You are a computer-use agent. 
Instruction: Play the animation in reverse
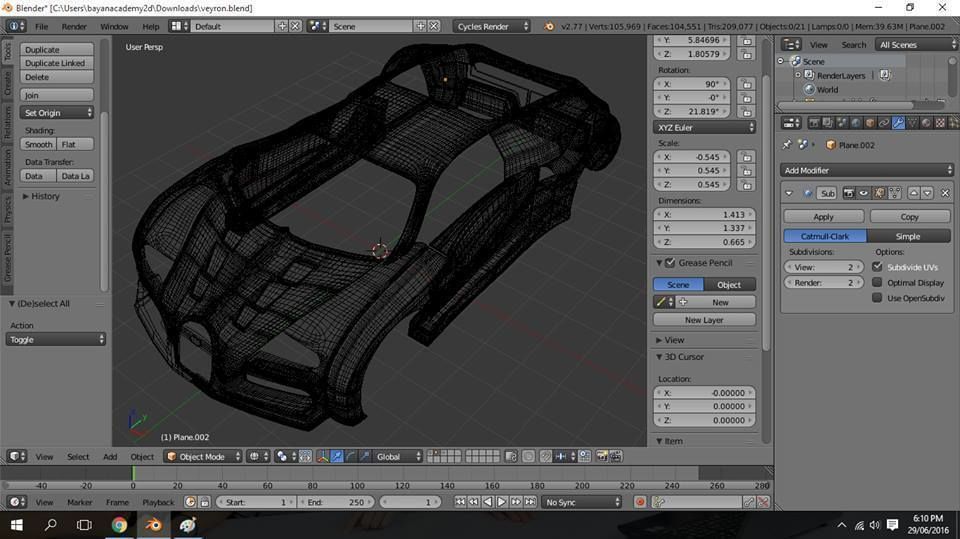(487, 502)
